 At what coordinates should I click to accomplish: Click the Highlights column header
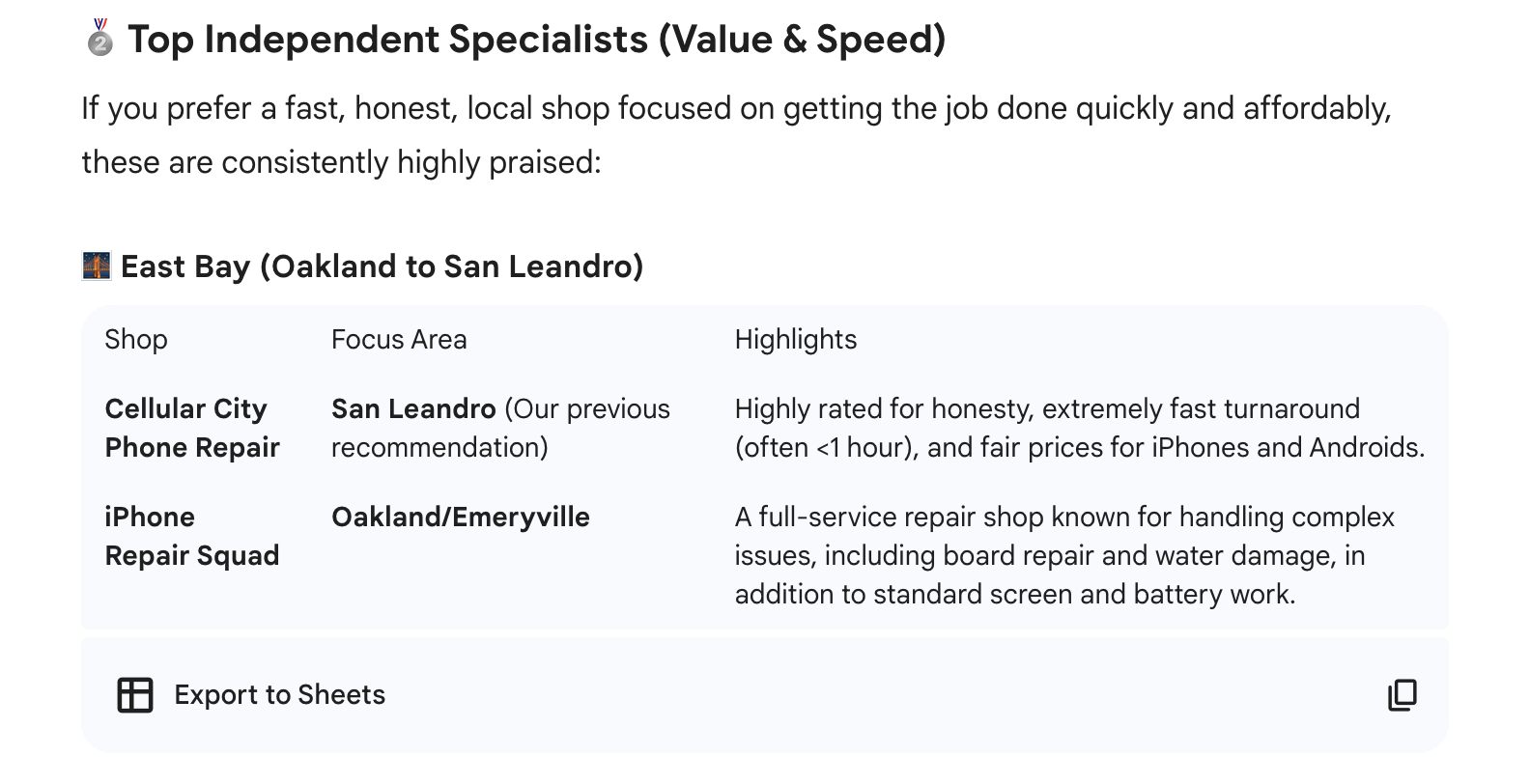click(x=796, y=339)
